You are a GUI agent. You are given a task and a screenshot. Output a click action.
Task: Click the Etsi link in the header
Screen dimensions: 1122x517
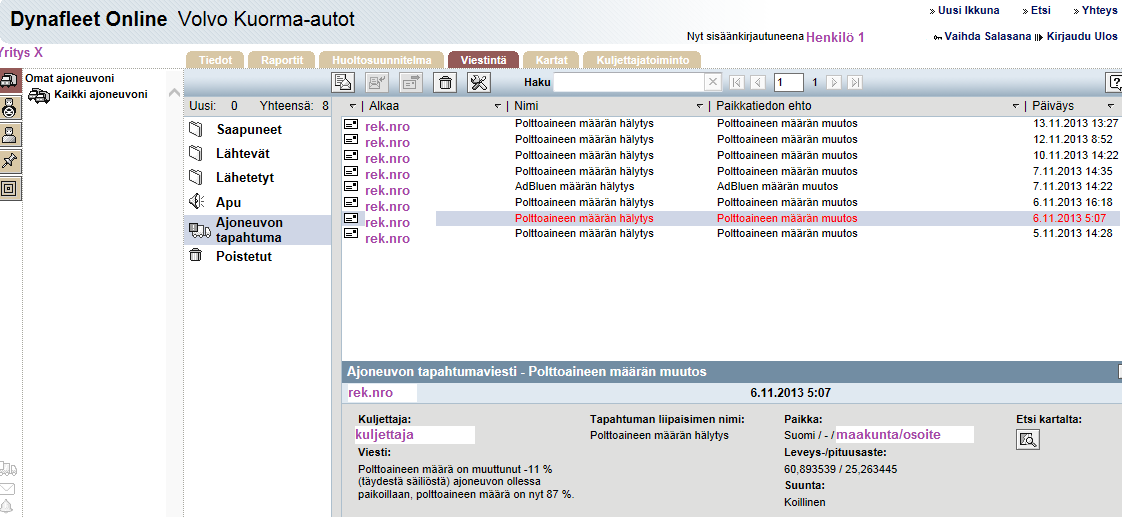point(1040,11)
